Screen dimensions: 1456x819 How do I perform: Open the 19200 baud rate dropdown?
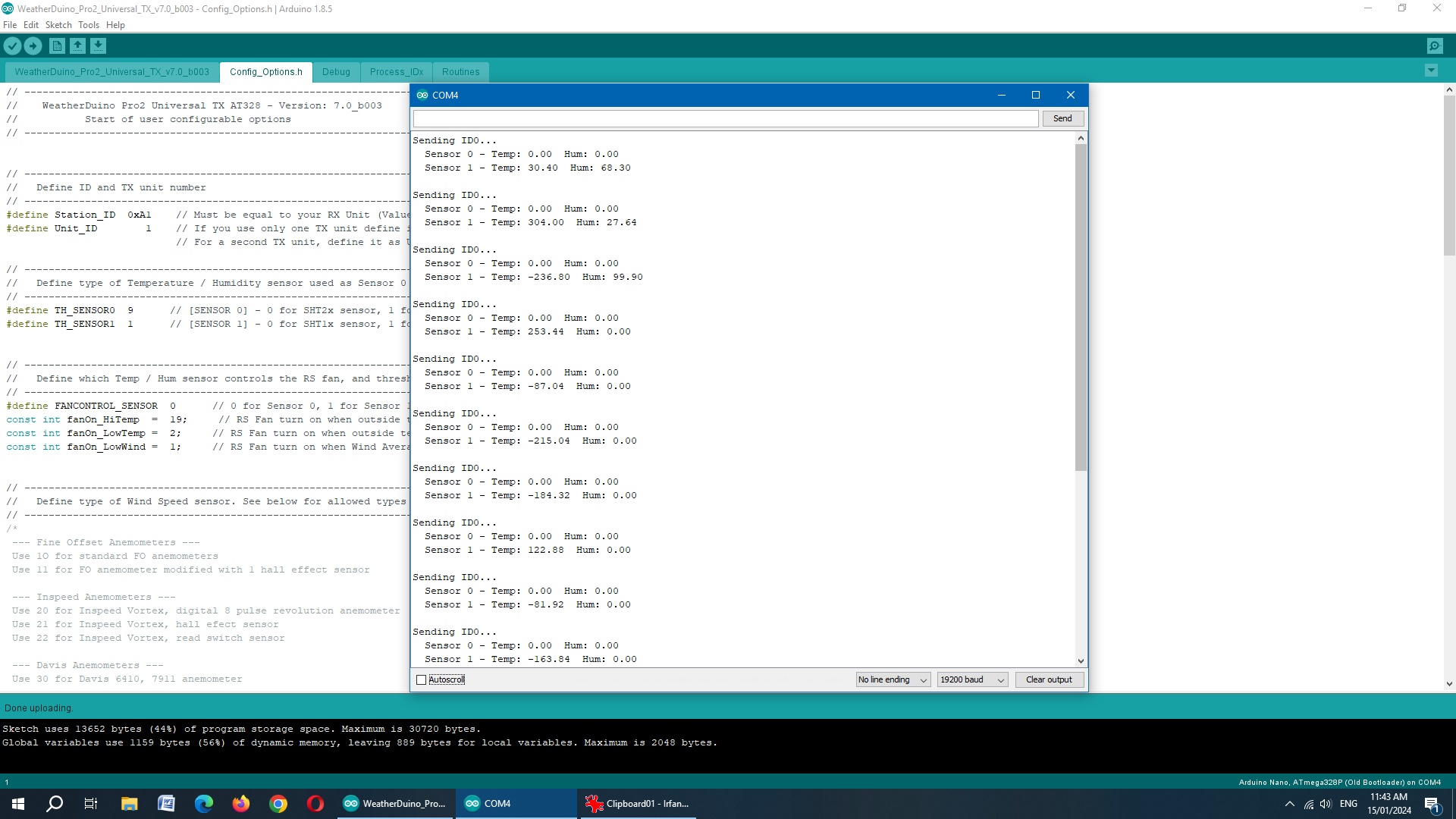point(972,680)
